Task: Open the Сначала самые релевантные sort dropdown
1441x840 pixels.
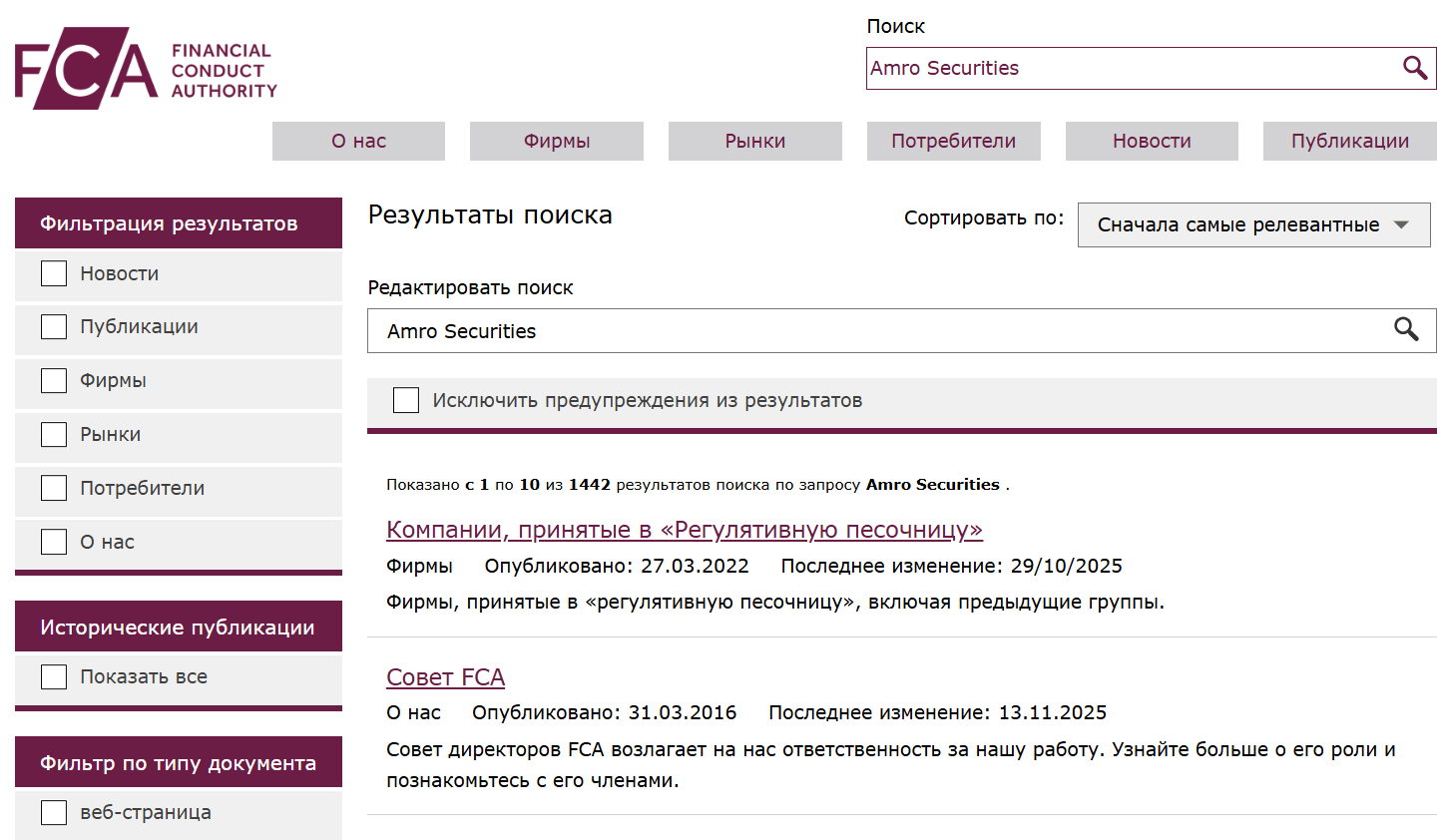Action: coord(1253,224)
